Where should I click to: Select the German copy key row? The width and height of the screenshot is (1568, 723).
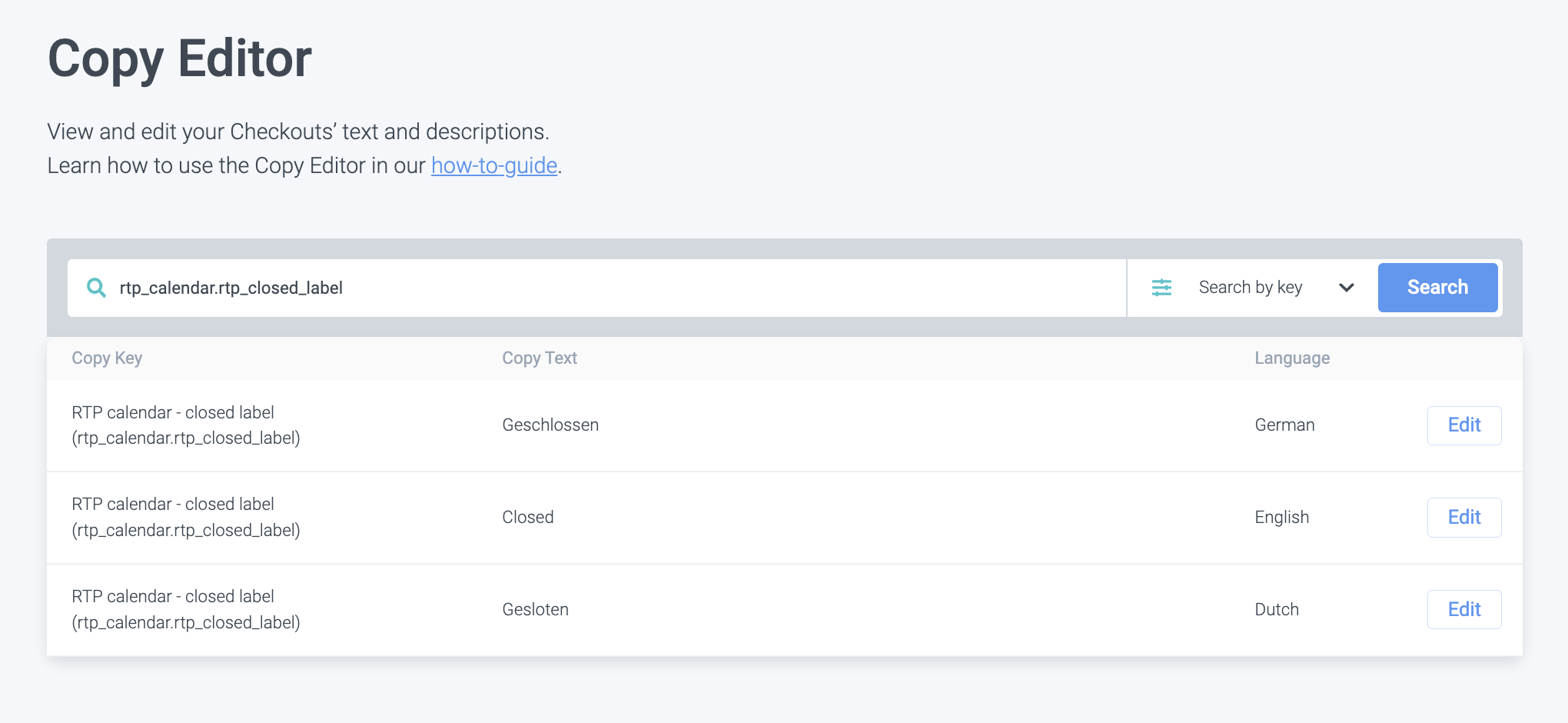[186, 425]
